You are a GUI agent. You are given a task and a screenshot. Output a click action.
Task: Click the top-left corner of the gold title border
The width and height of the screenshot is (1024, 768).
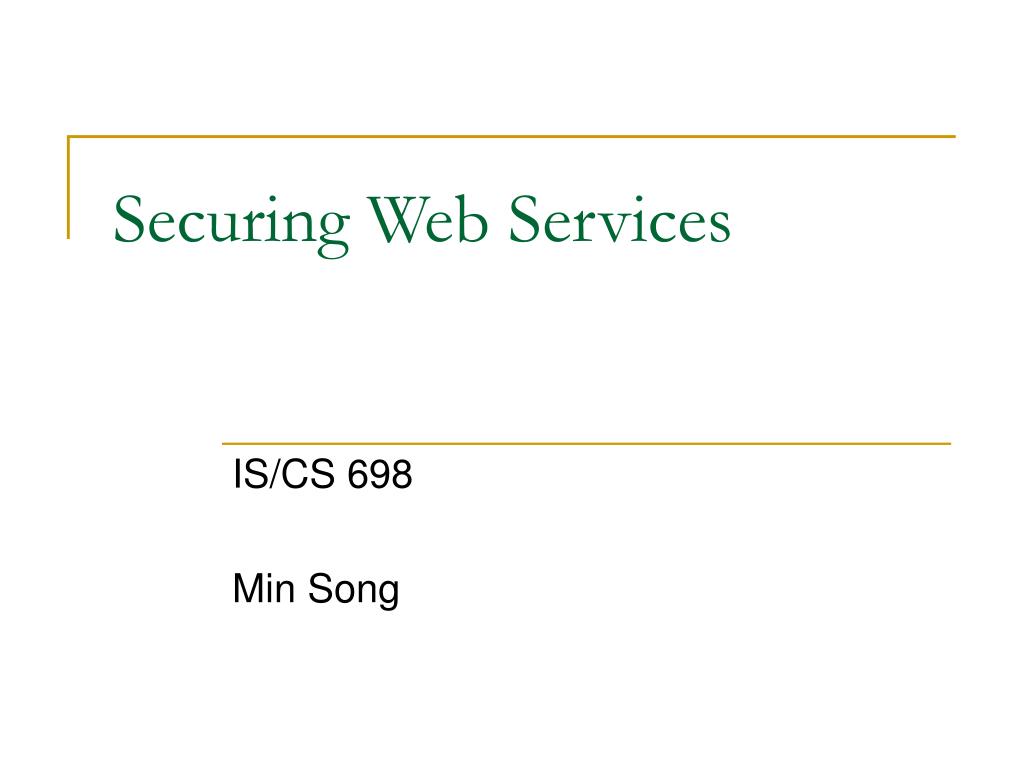pos(69,136)
